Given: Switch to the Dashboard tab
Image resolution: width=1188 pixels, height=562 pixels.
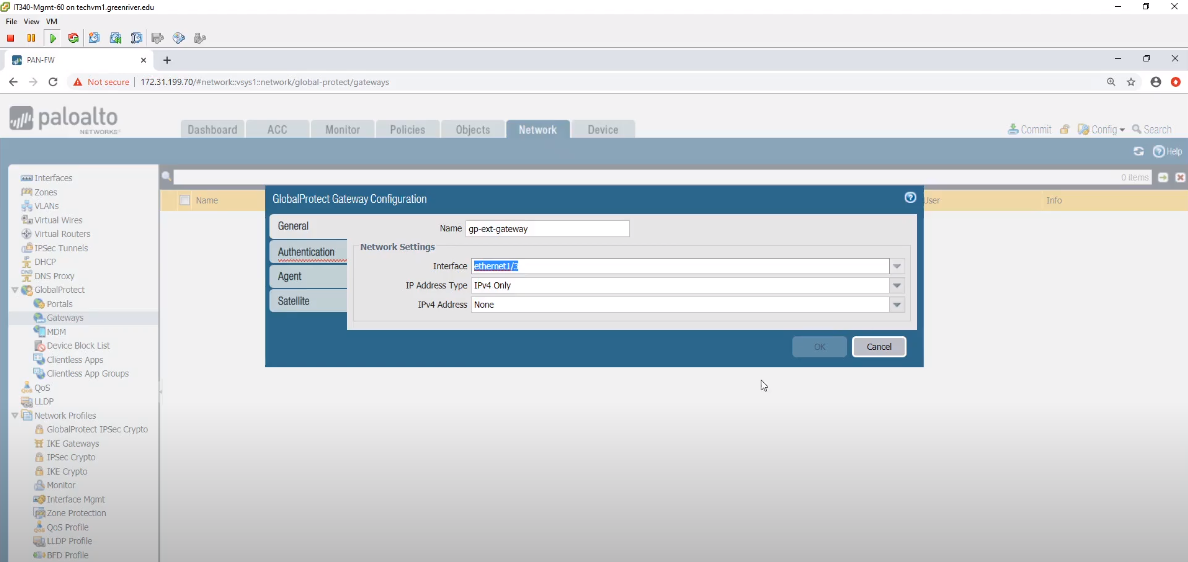Looking at the screenshot, I should pos(212,130).
